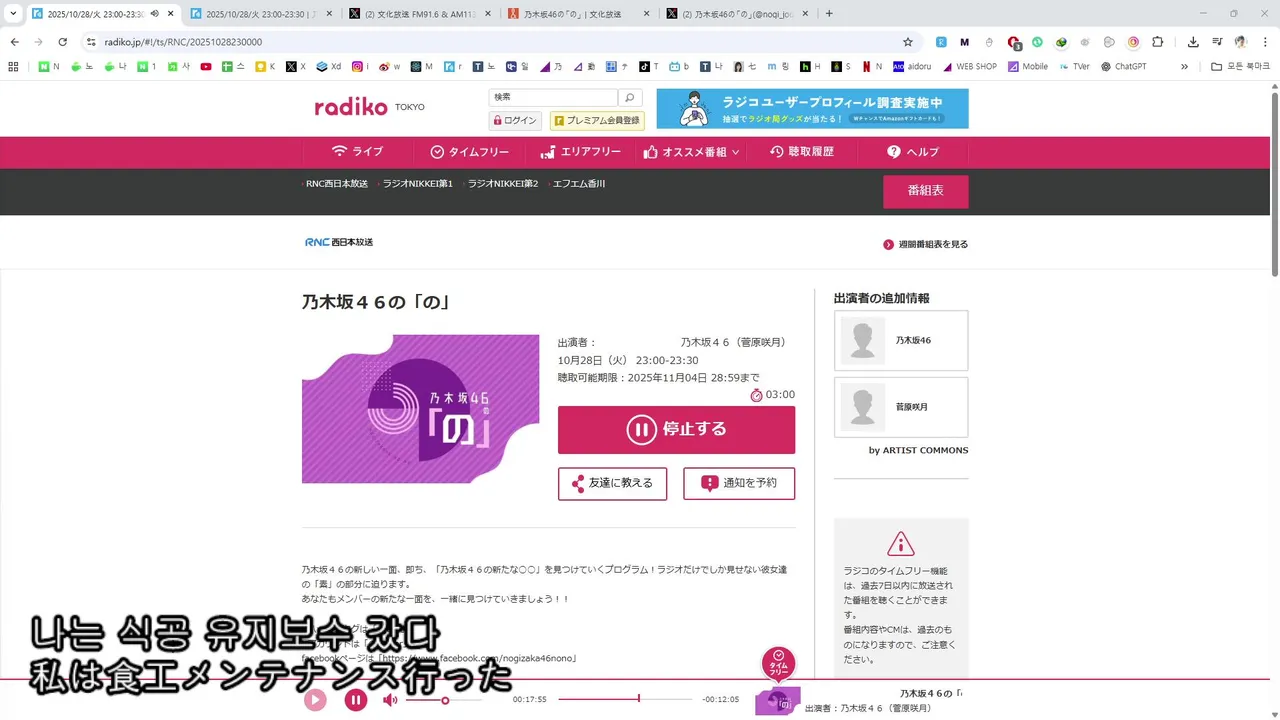Open the Instagram bookmark
Viewport: 1280px width, 720px height.
tap(360, 67)
